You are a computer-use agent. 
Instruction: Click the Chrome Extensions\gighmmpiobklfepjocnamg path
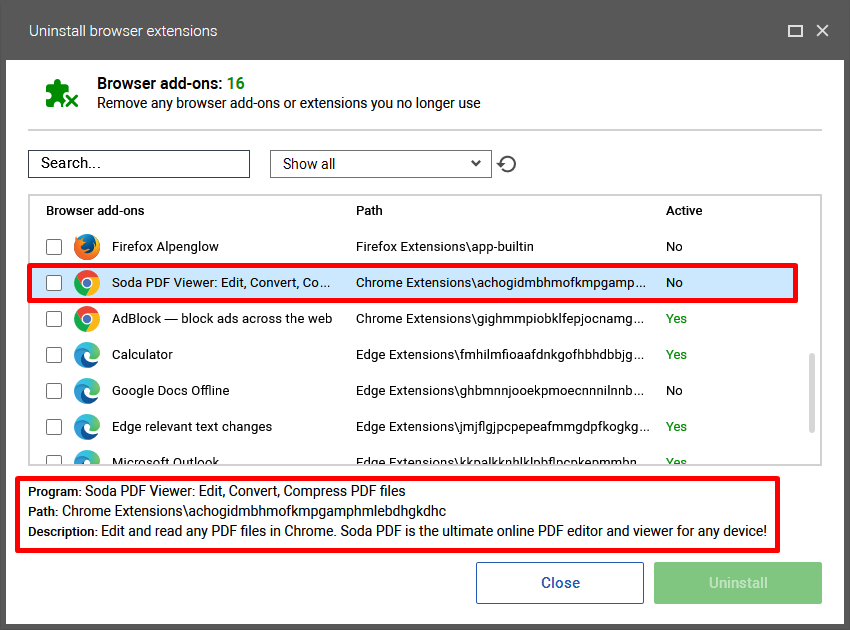pos(500,319)
